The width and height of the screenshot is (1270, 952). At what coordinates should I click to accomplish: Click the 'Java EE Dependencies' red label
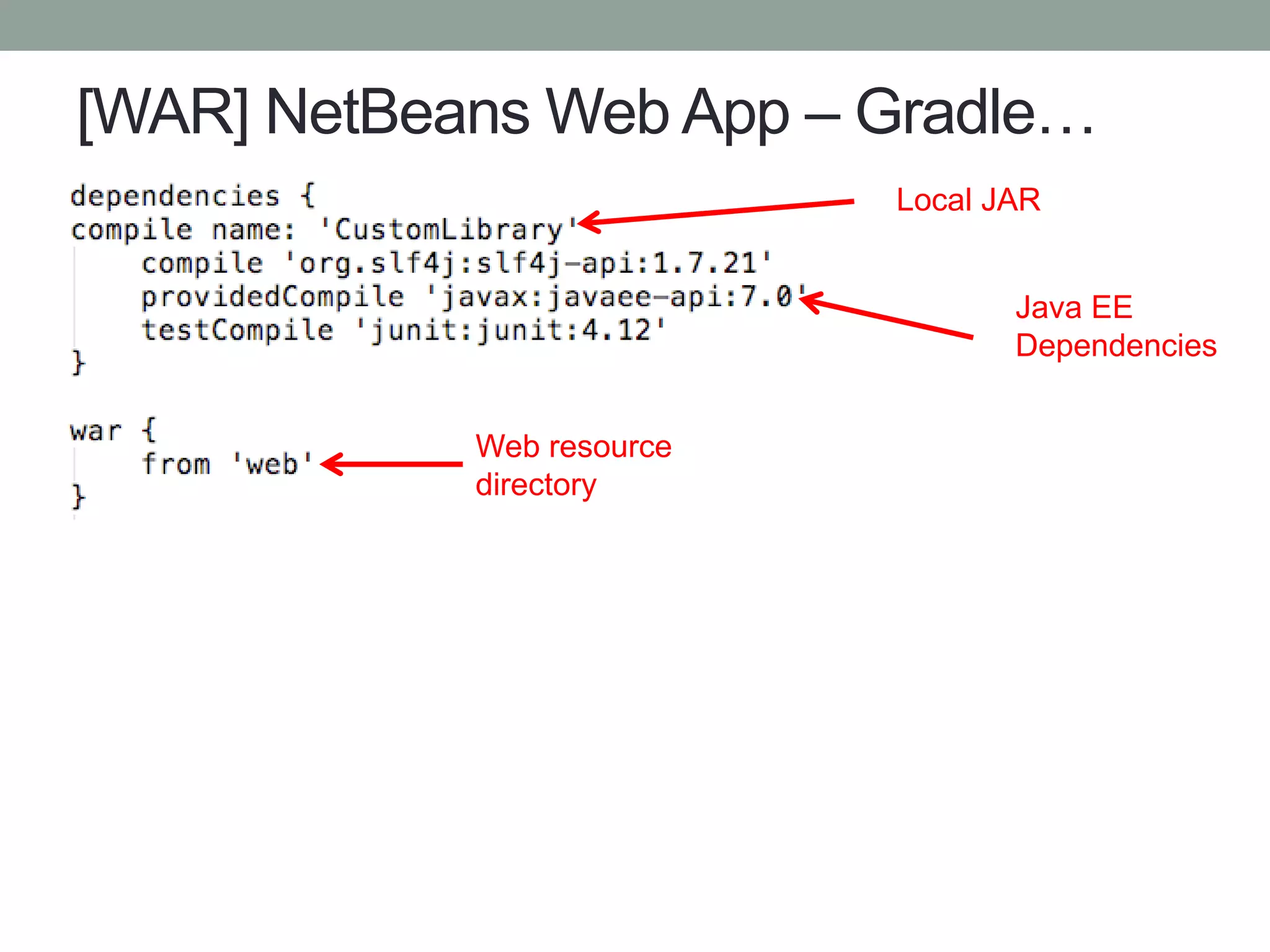pyautogui.click(x=1116, y=327)
